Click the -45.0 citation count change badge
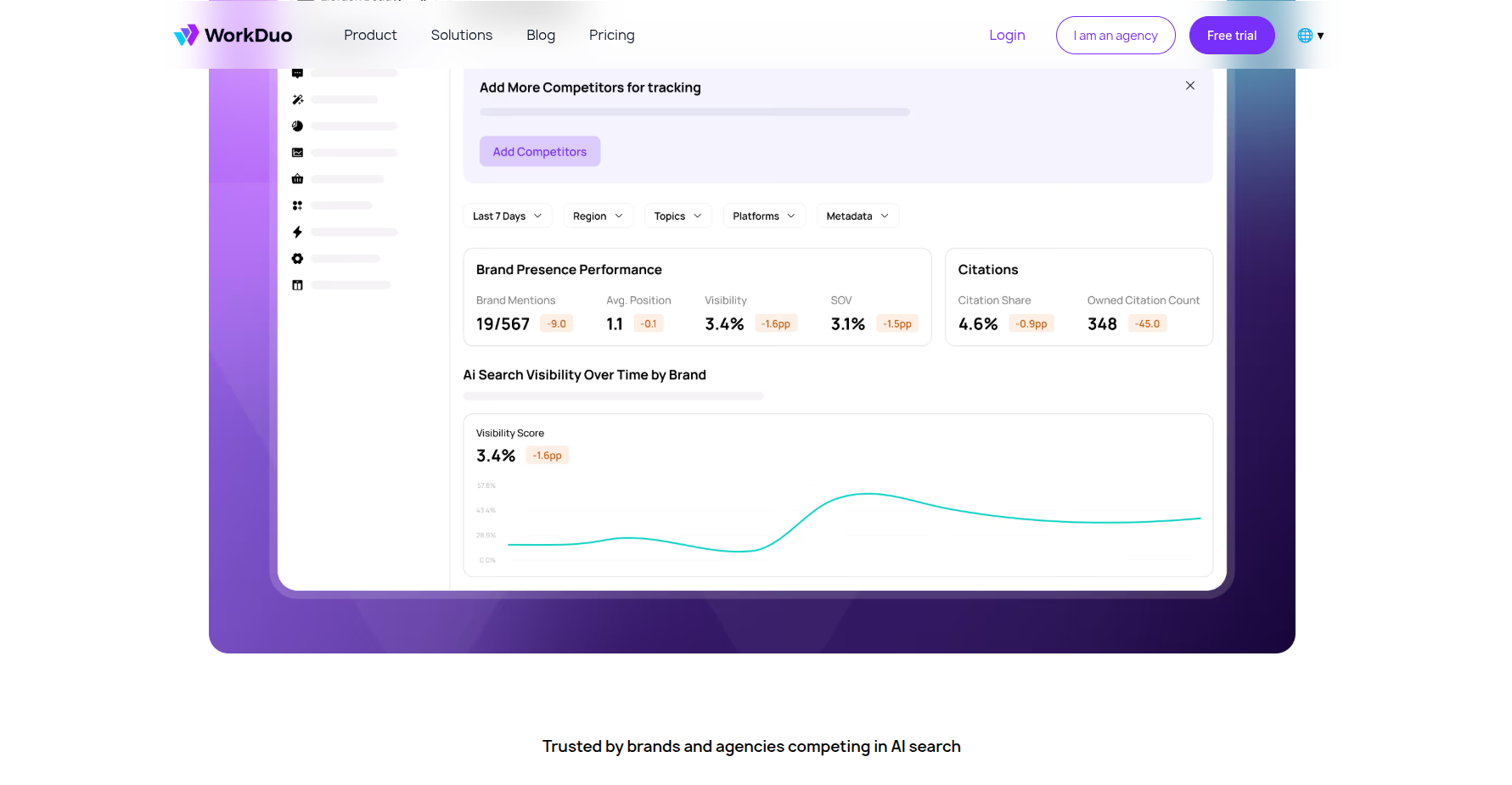1512x785 pixels. coord(1148,323)
